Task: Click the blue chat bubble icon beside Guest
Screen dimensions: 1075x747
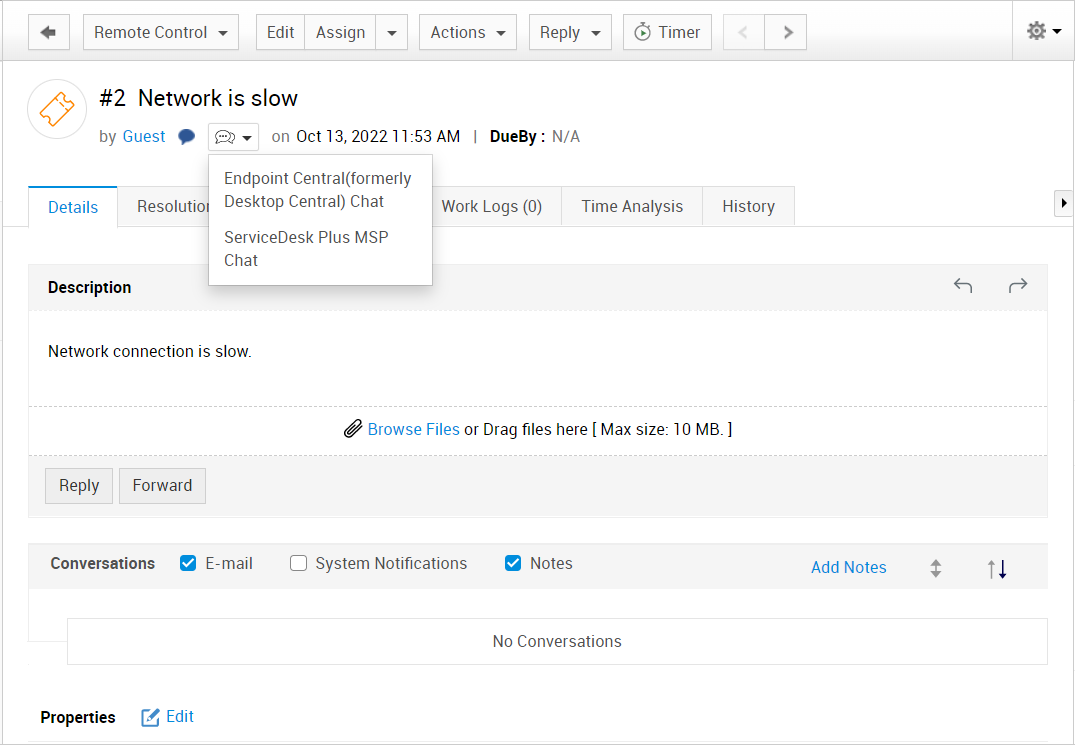Action: pos(187,137)
